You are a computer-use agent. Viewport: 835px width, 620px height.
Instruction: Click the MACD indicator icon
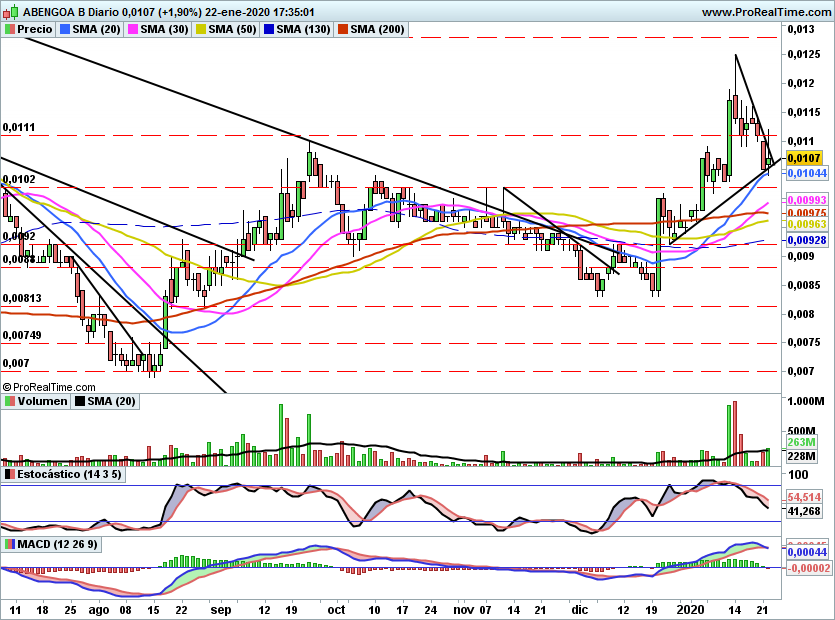coord(10,544)
